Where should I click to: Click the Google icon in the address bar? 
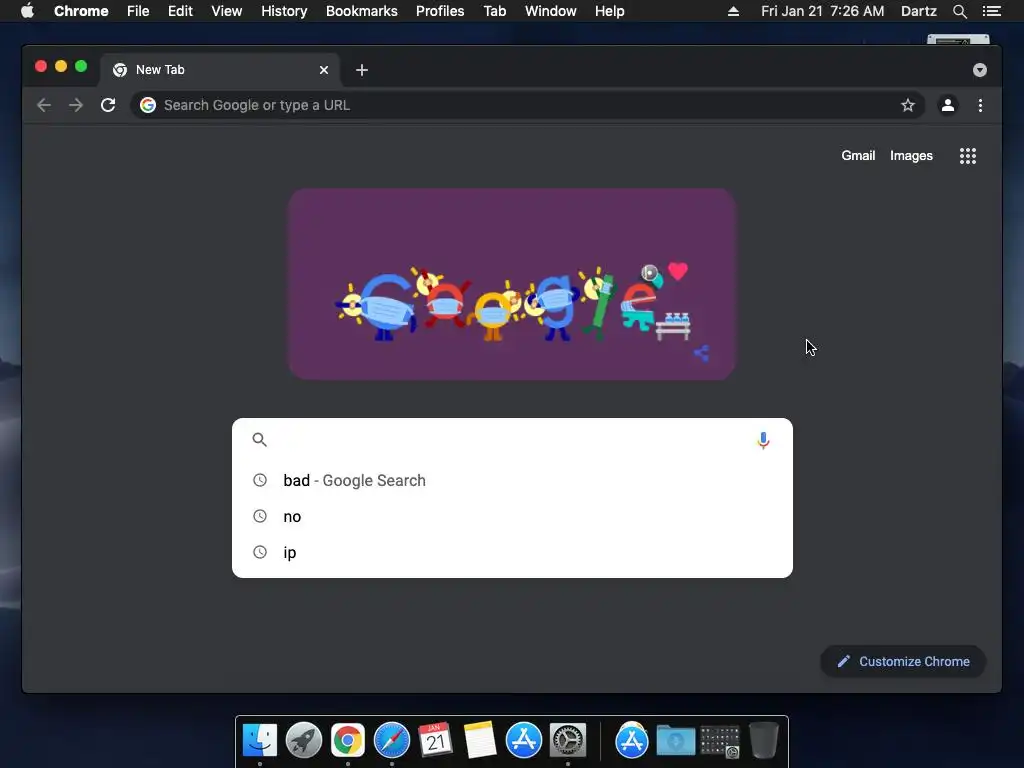click(148, 105)
